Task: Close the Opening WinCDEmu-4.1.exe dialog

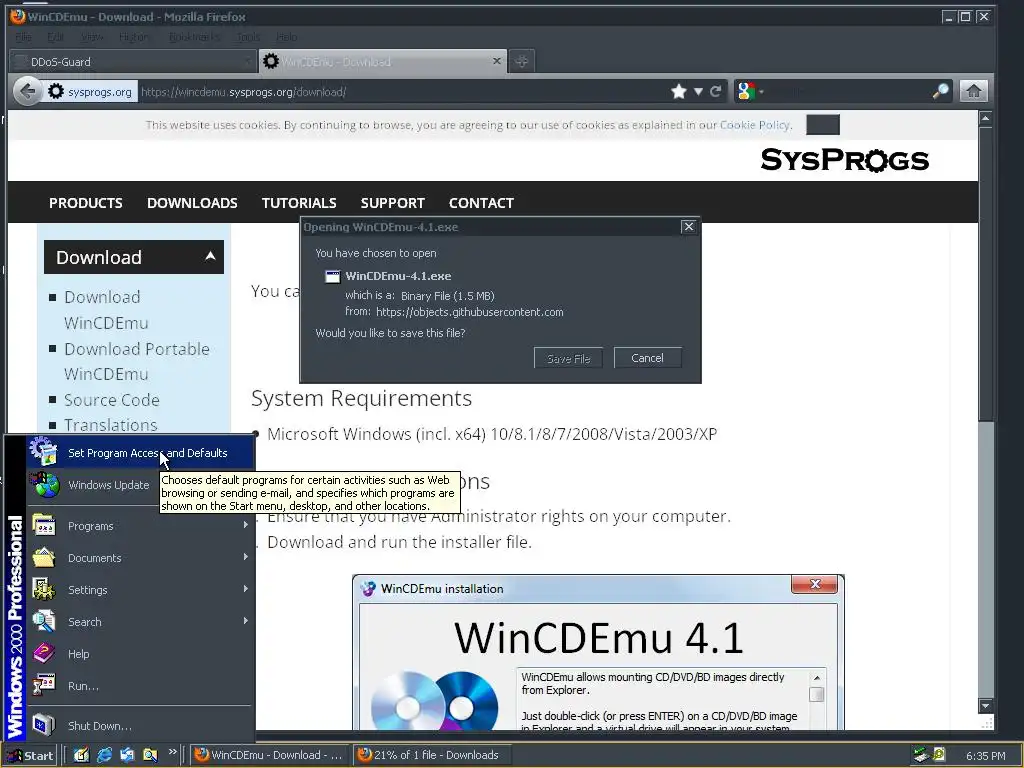Action: coord(688,227)
